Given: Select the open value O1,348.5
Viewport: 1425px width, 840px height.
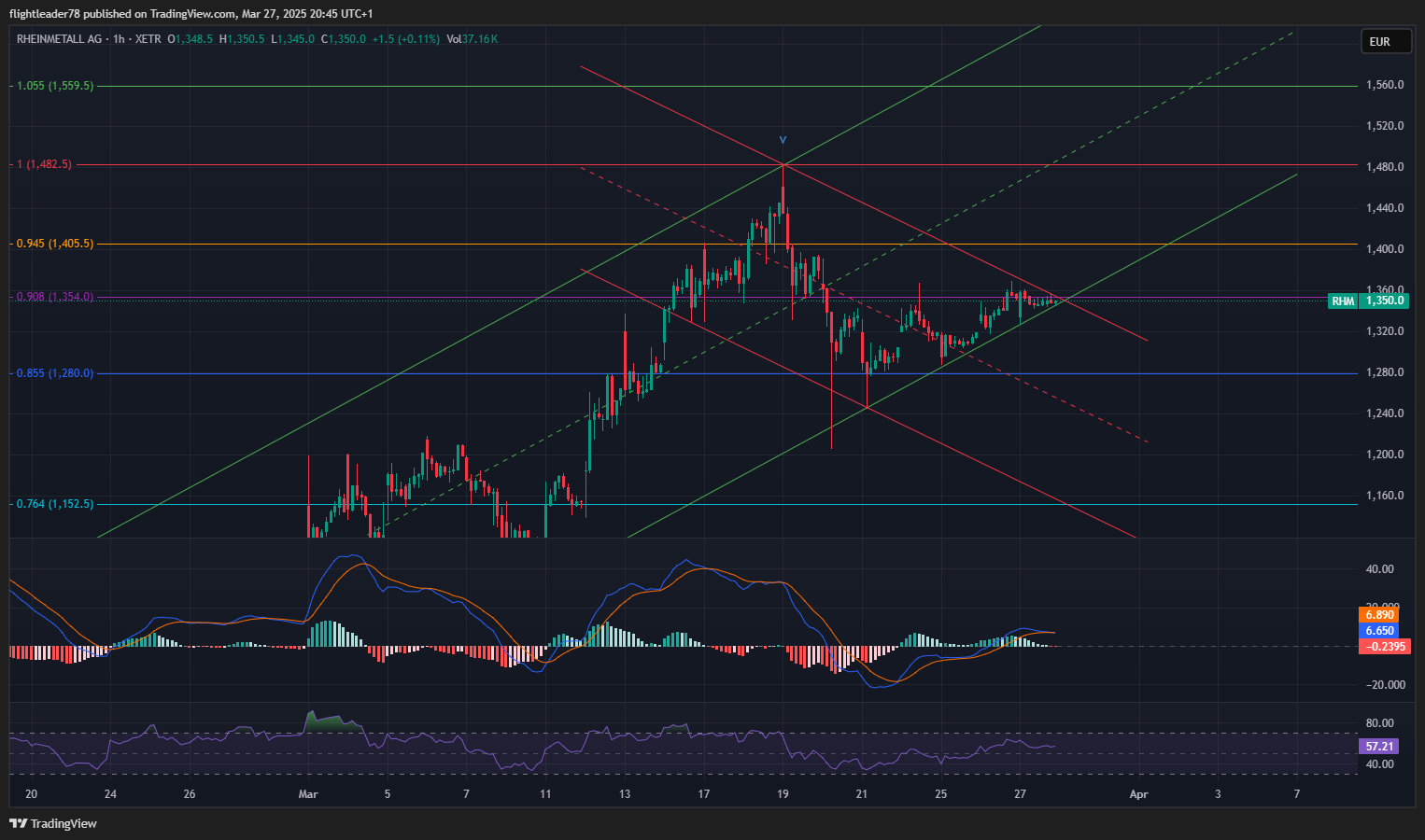Looking at the screenshot, I should 190,39.
